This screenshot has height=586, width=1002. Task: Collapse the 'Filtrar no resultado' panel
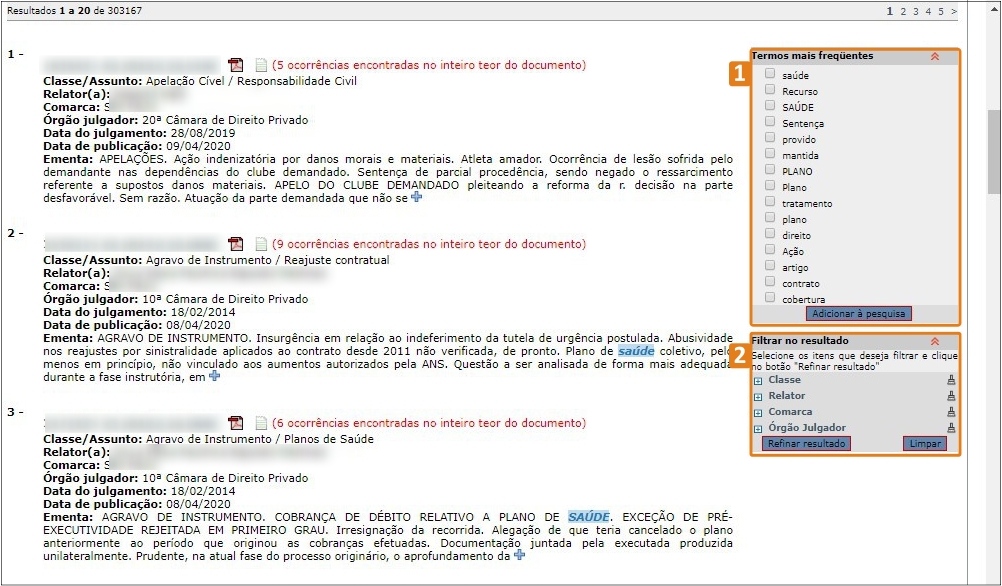coord(935,341)
